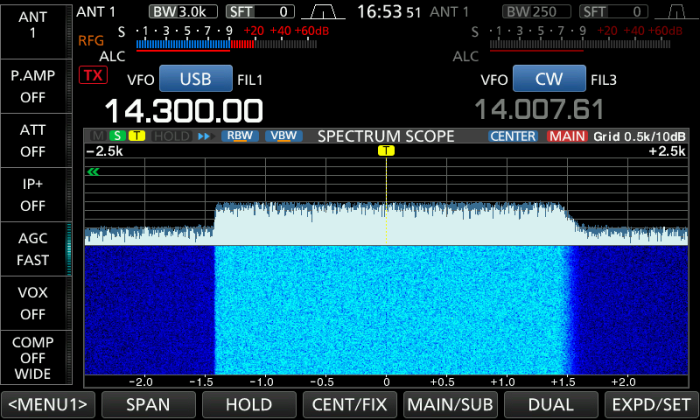Tap the spectrum scope trace area
Viewport: 700px width, 420px height.
386,201
